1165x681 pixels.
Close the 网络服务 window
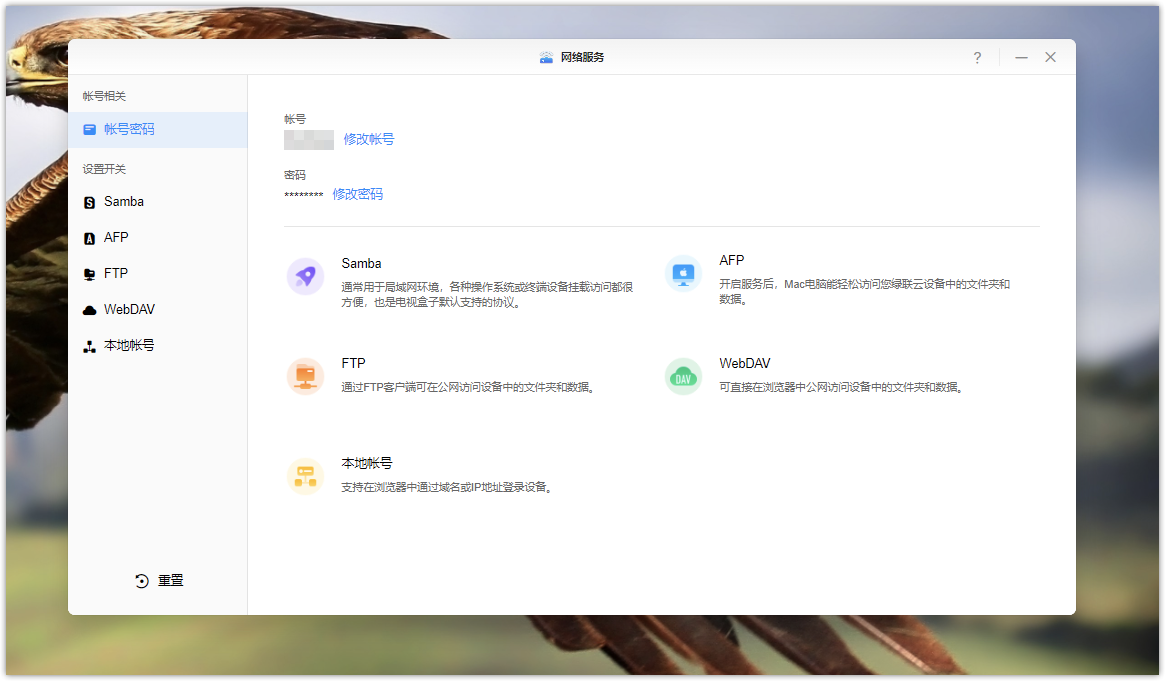[1051, 57]
